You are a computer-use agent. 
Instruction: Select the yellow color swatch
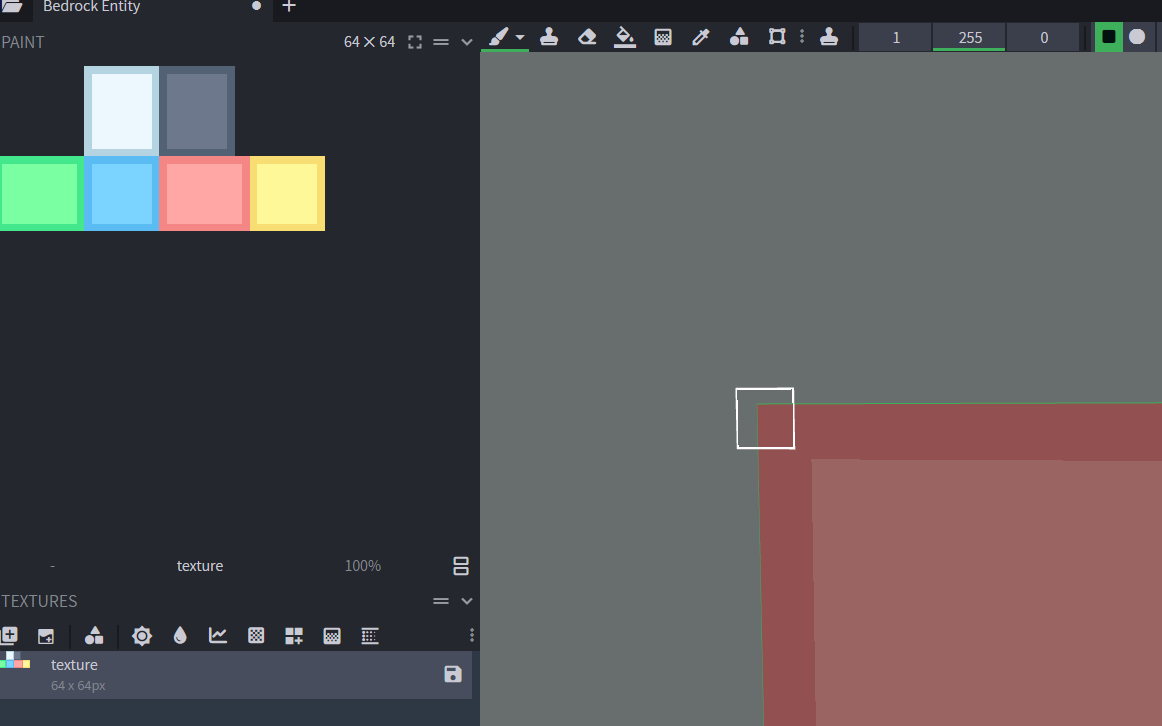point(287,193)
